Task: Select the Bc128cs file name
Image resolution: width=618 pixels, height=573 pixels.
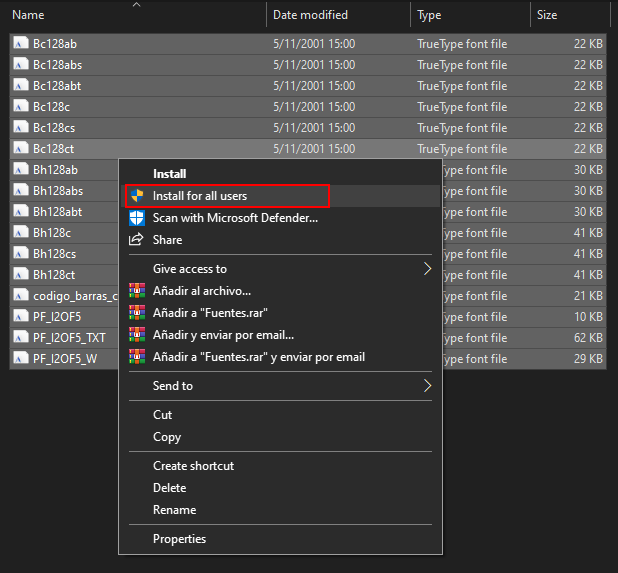Action: [x=54, y=128]
